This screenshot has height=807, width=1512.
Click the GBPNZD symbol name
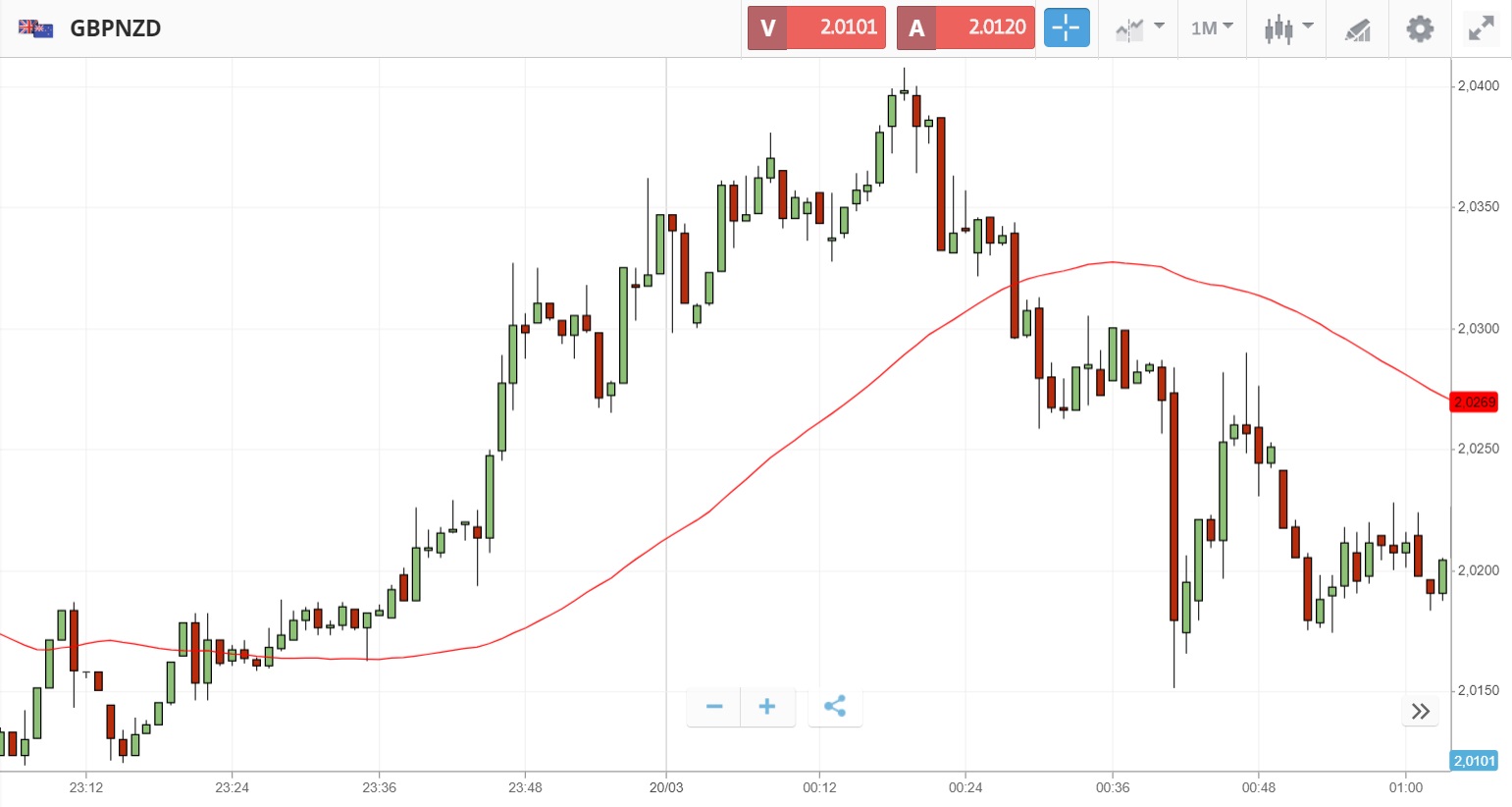click(116, 28)
